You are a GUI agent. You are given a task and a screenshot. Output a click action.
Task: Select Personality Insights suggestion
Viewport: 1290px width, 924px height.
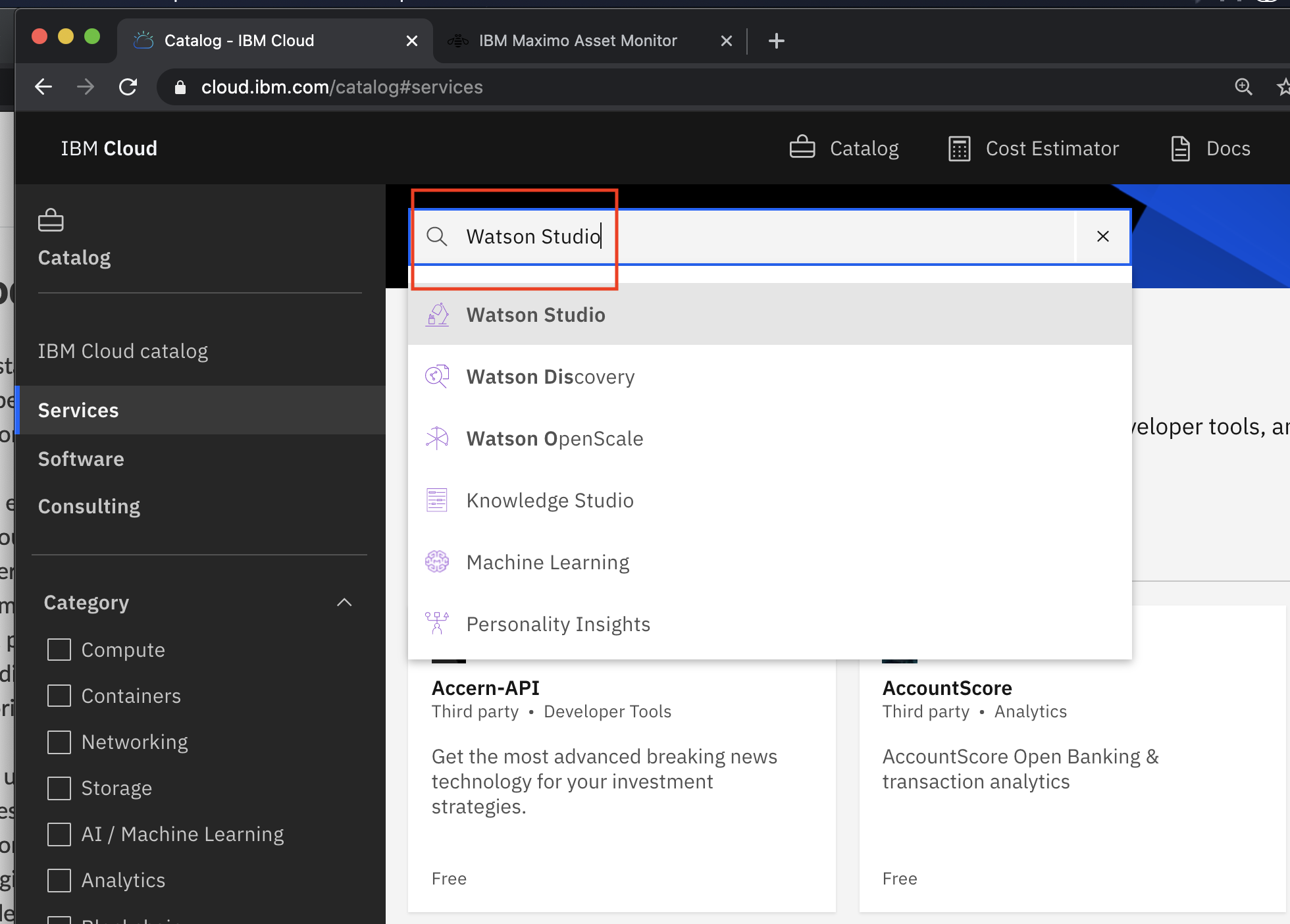pos(770,624)
